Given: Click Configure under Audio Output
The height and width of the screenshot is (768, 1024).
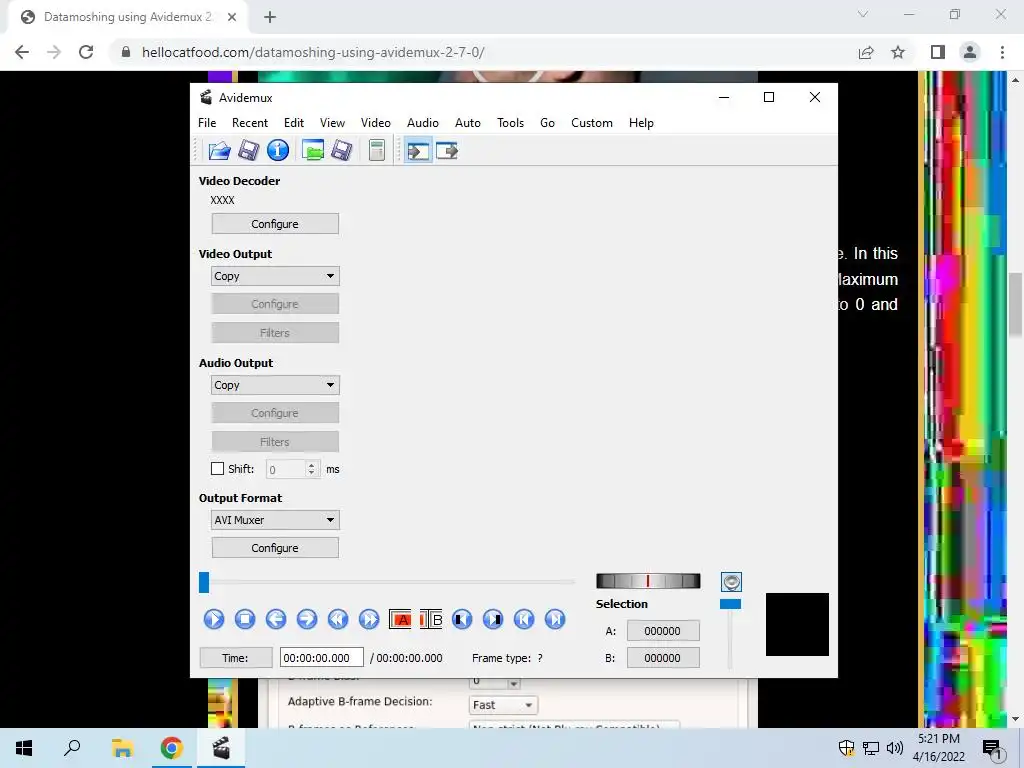Looking at the screenshot, I should click(x=275, y=413).
